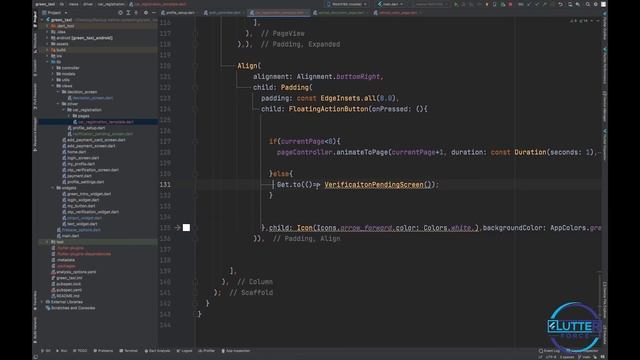Select the car_registration_template.dart editor tab
Image resolution: width=640 pixels, height=360 pixels.
pyautogui.click(x=280, y=13)
